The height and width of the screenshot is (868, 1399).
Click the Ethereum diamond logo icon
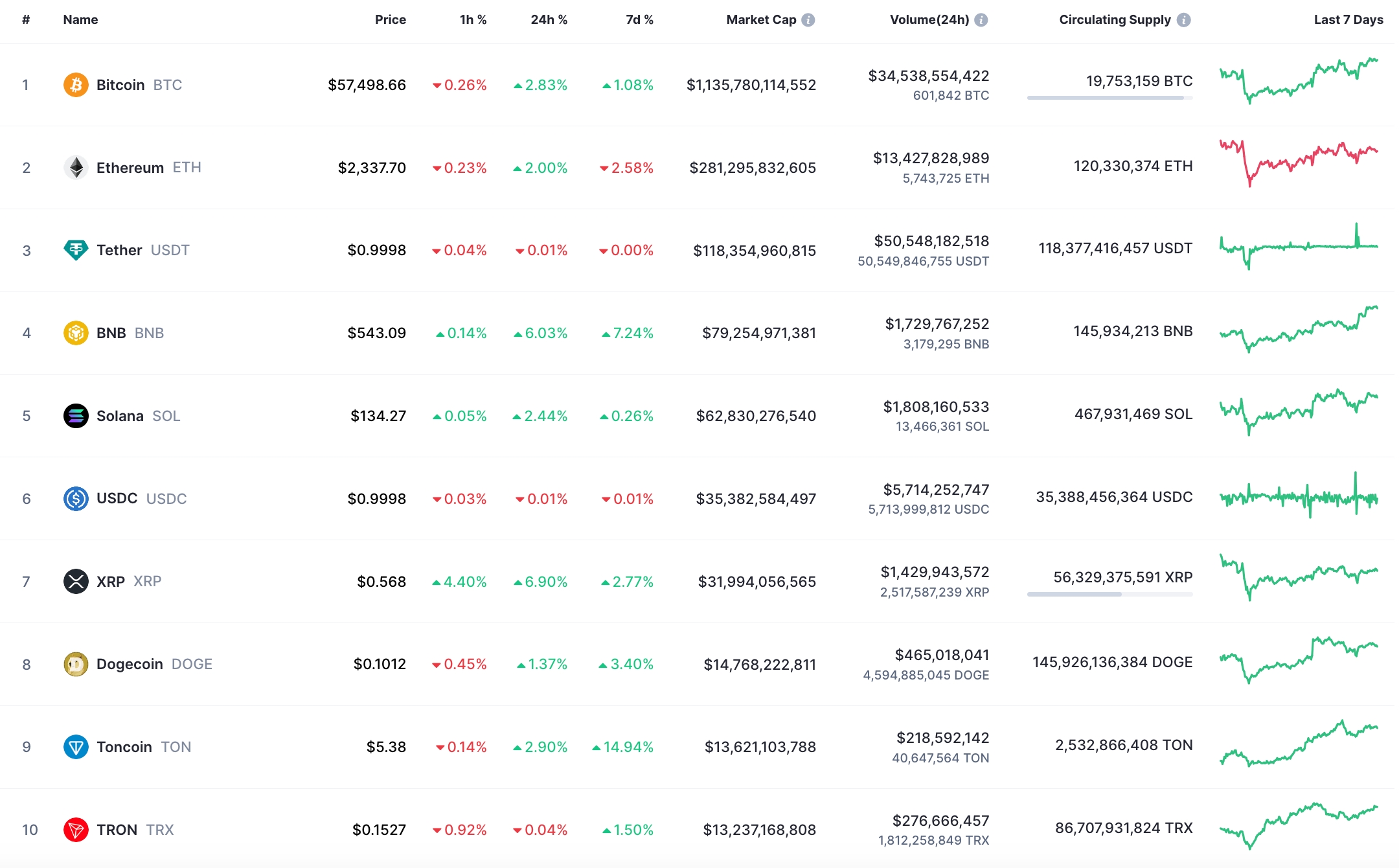(76, 168)
